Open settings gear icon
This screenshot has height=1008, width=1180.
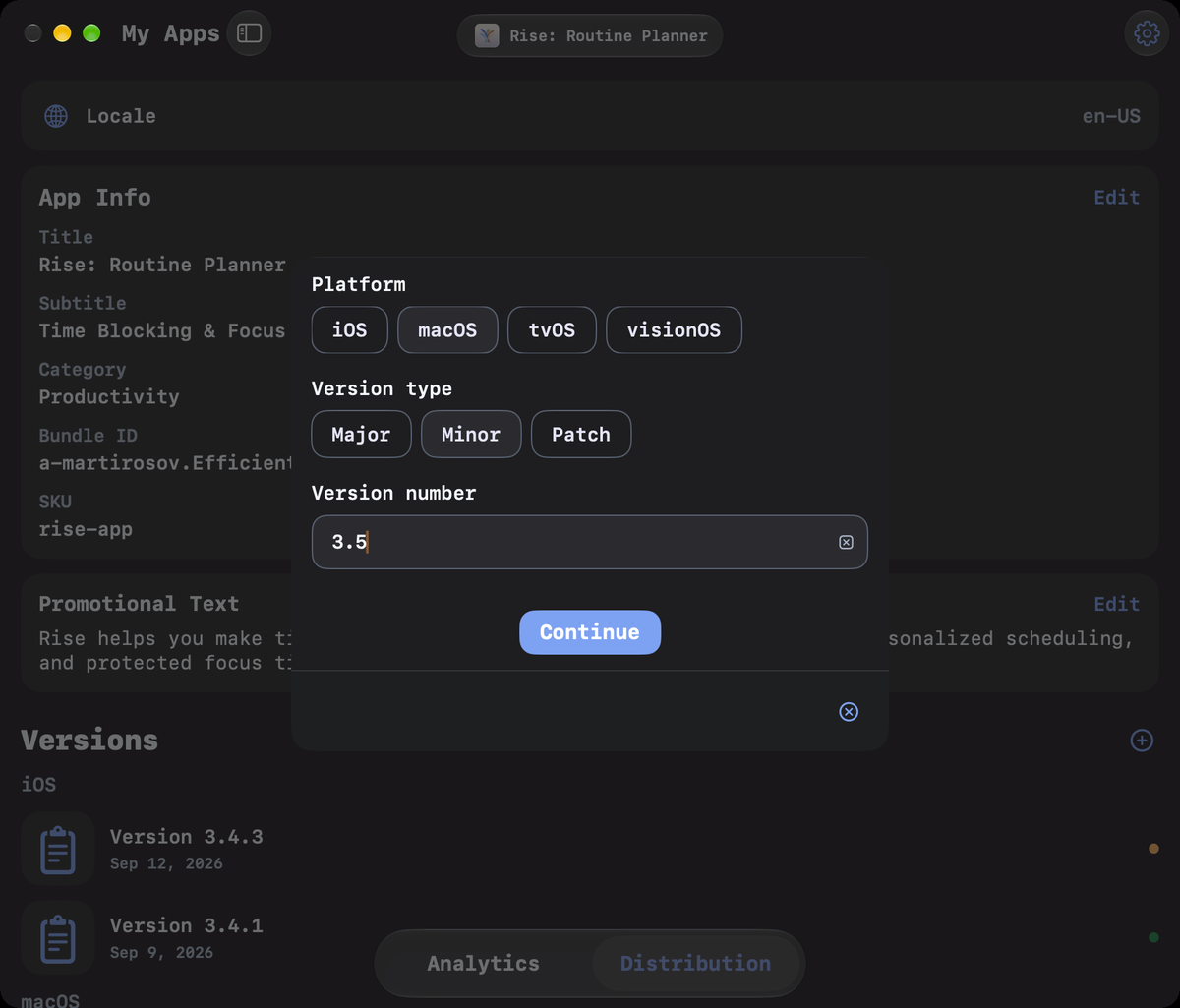pos(1147,34)
